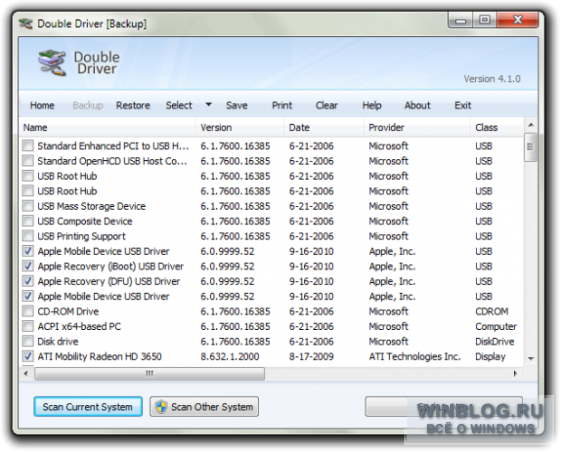Uncheck Apple Recovery (DFU) USB Driver checkbox
561x452 pixels.
(28, 281)
